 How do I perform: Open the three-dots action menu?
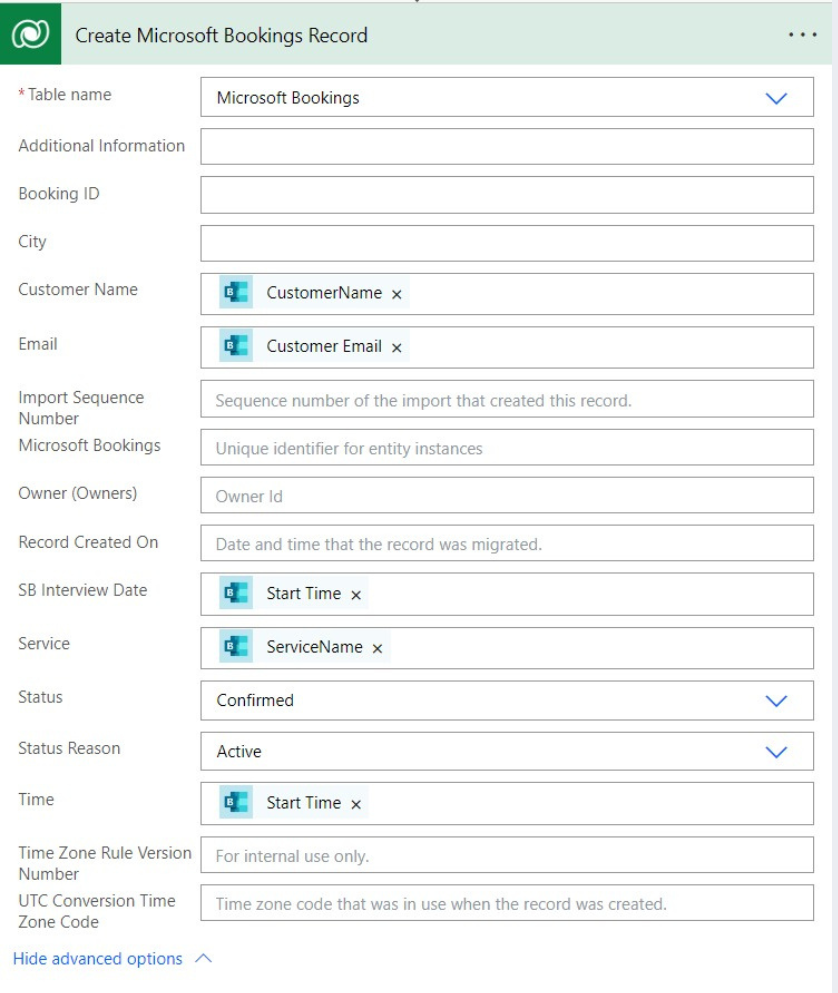coord(802,35)
